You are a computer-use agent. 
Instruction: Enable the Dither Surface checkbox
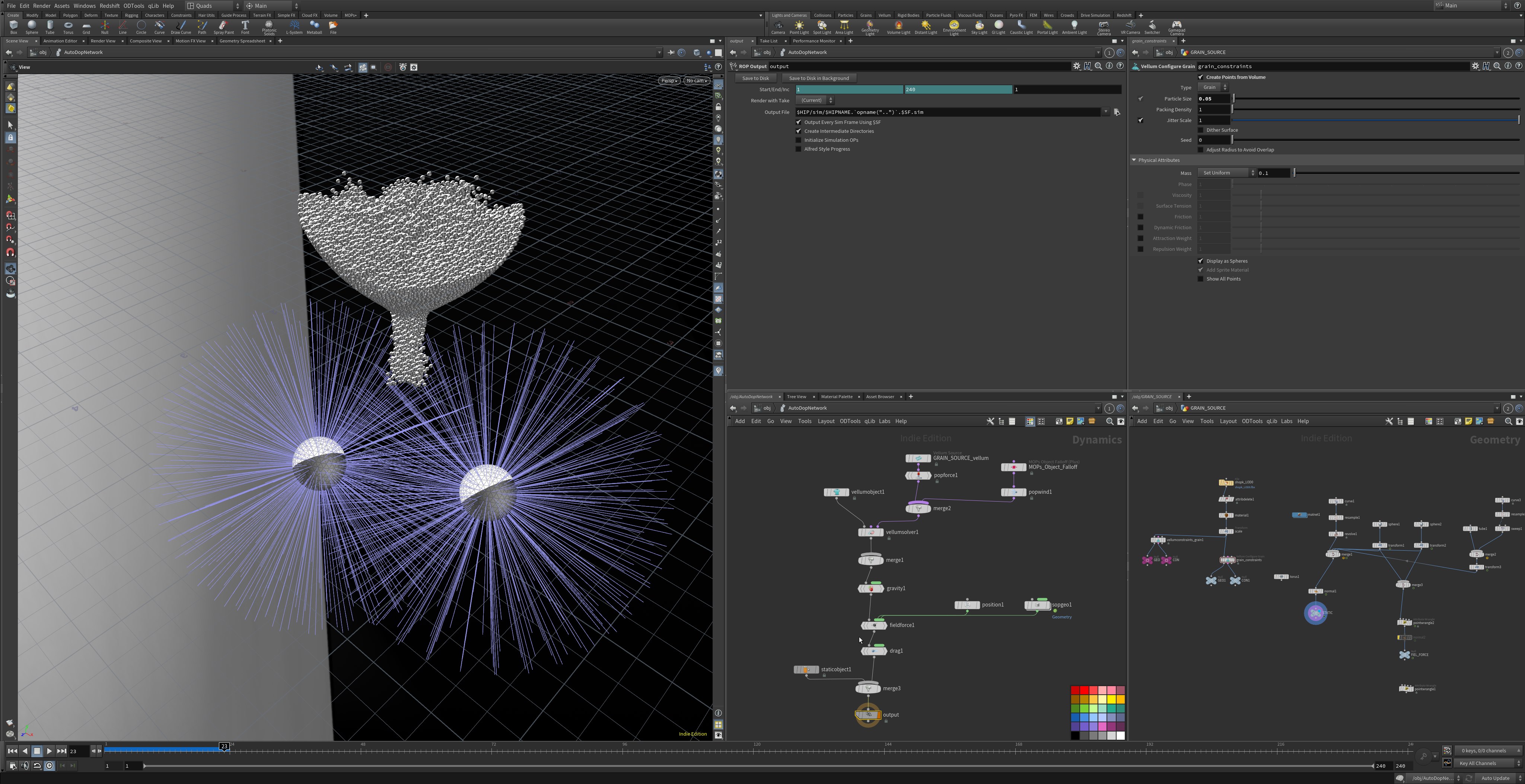tap(1201, 130)
